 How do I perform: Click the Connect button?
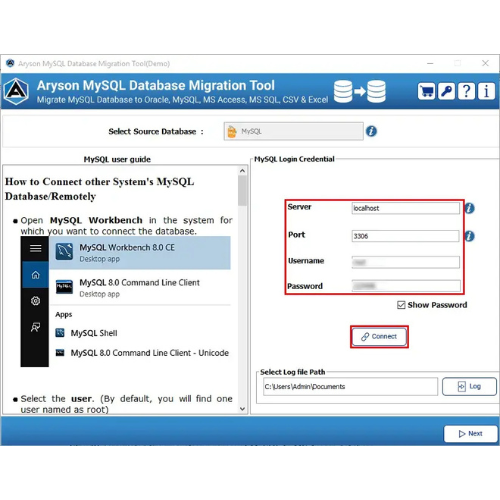(x=379, y=337)
